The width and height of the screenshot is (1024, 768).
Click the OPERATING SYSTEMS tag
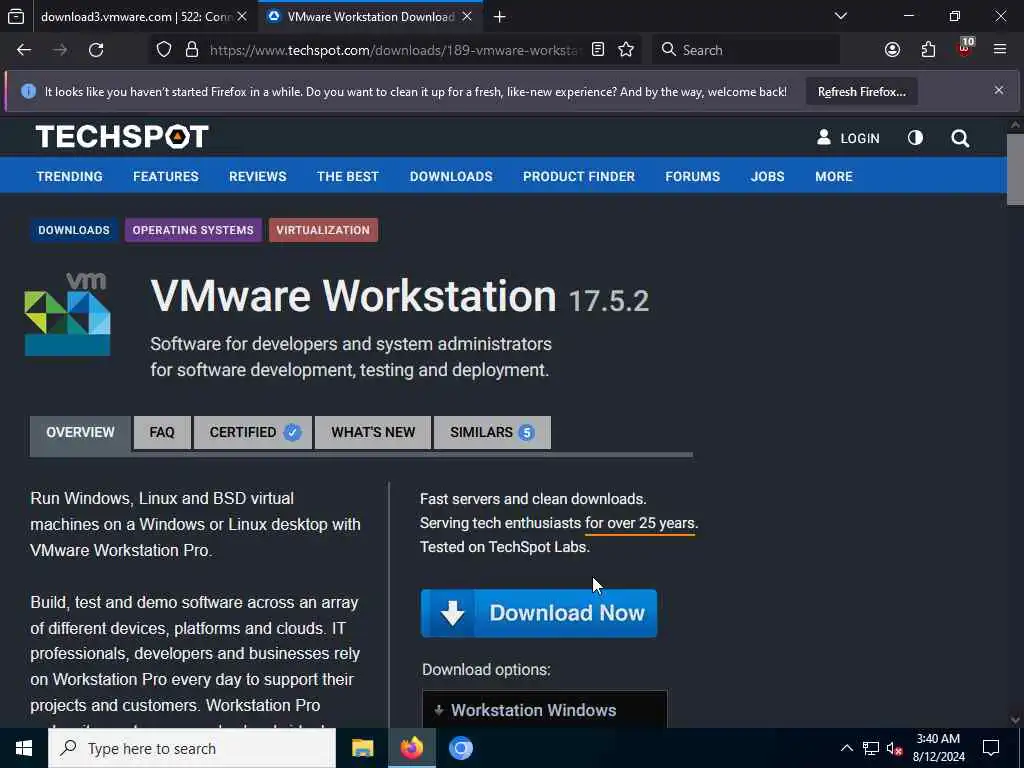193,230
